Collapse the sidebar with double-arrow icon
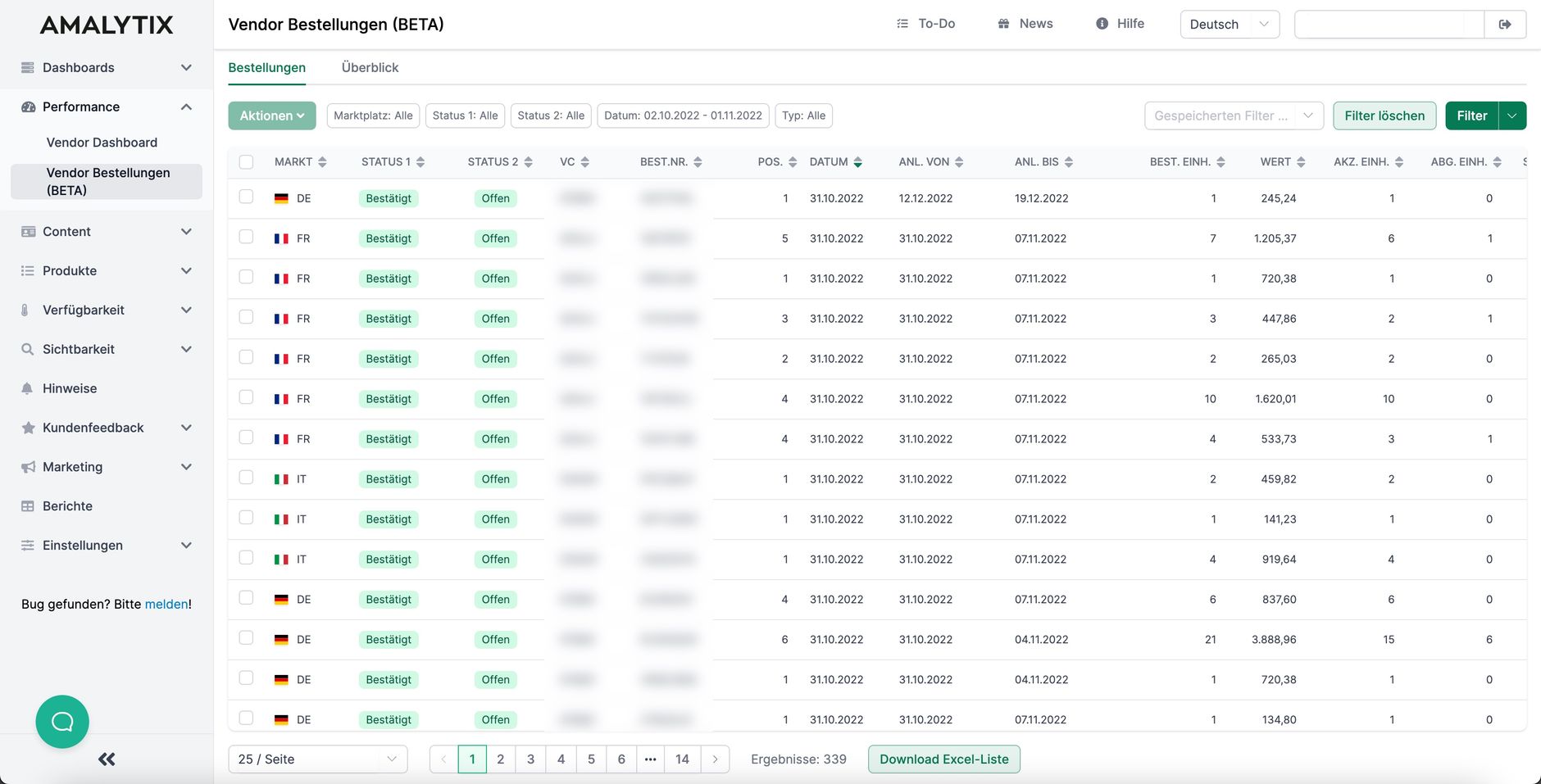This screenshot has width=1541, height=784. pyautogui.click(x=107, y=759)
